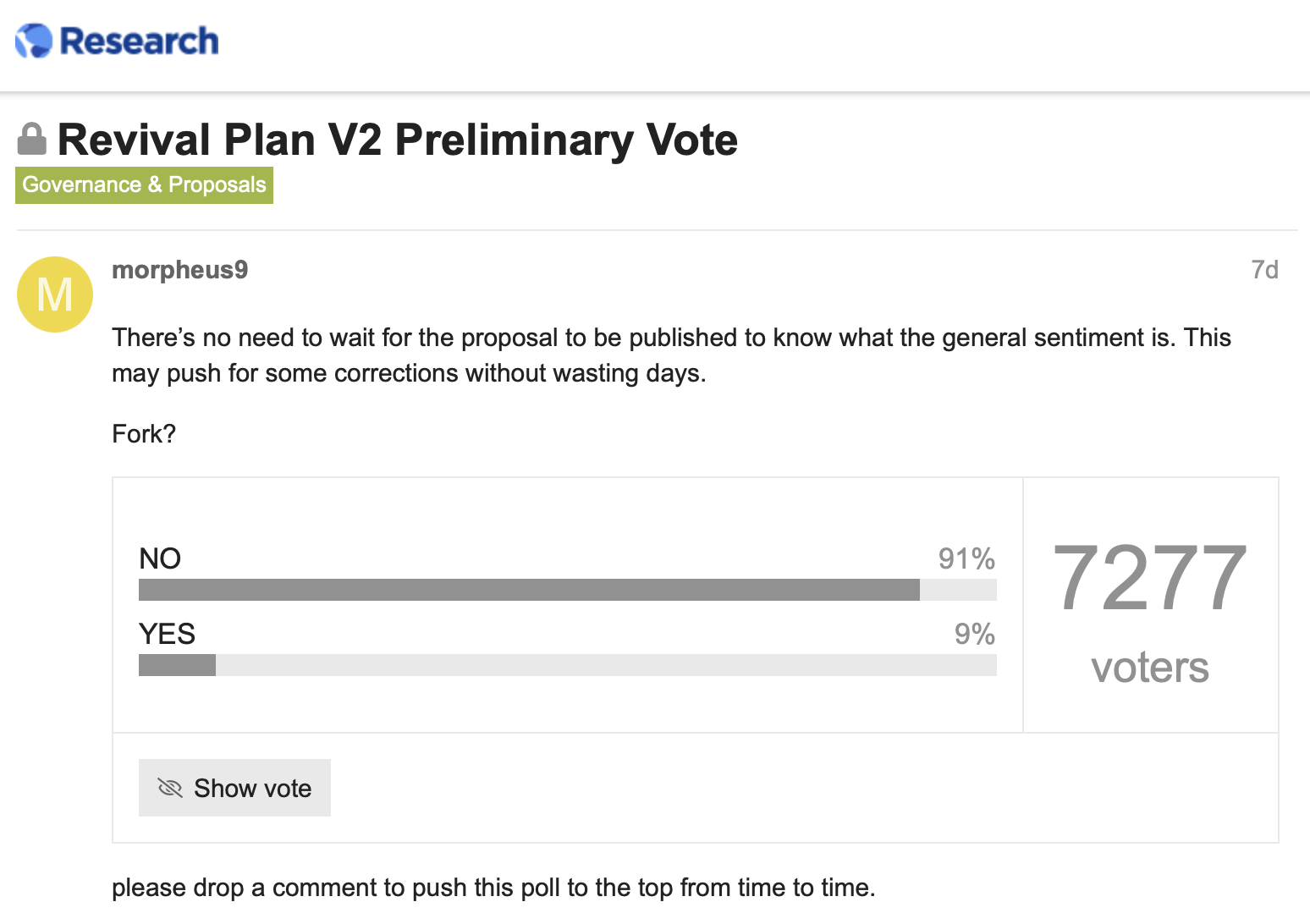Viewport: 1310px width, 924px height.
Task: Open the morpheus9 username profile link
Action: pos(180,270)
